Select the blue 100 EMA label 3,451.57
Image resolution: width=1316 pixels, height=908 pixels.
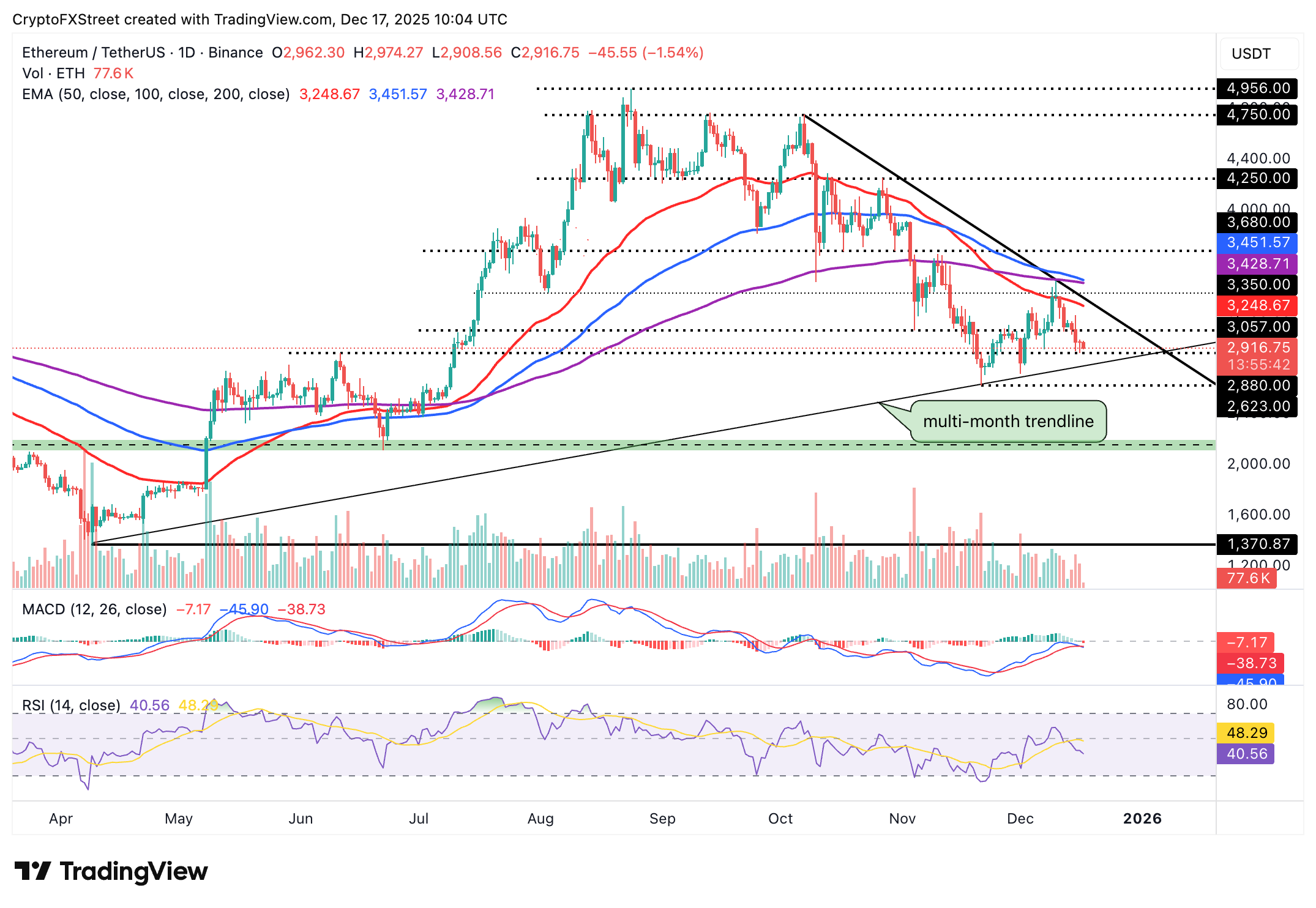1257,243
